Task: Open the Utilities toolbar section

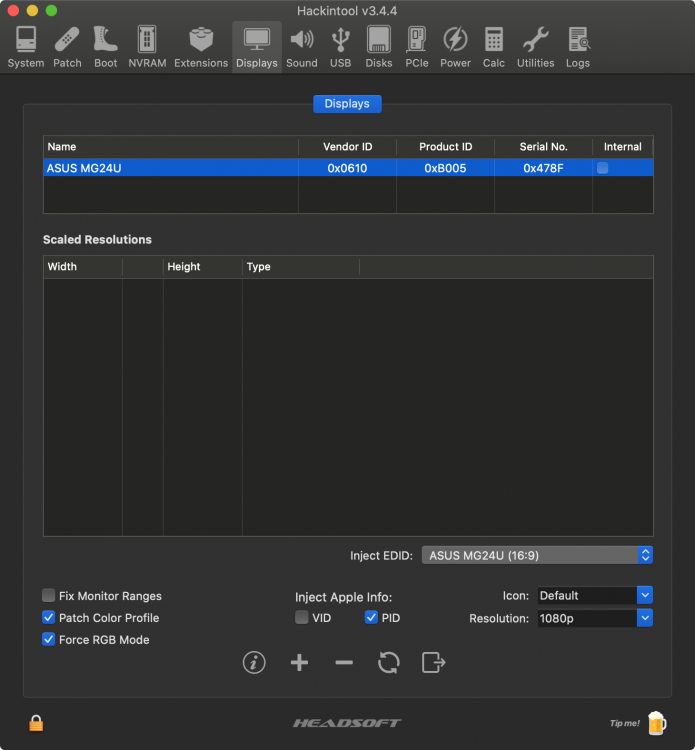Action: click(x=535, y=47)
